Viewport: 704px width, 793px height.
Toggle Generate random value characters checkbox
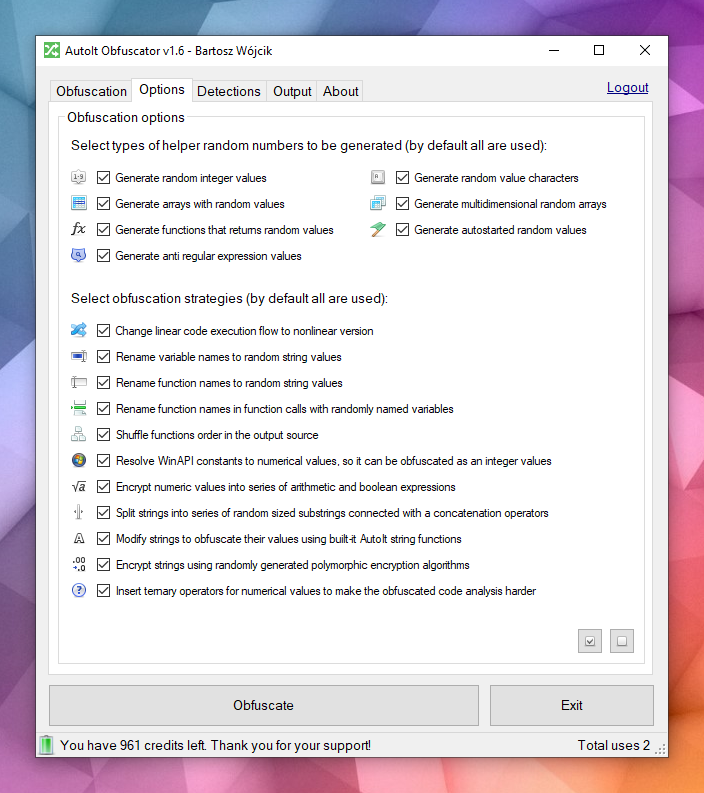click(x=402, y=178)
